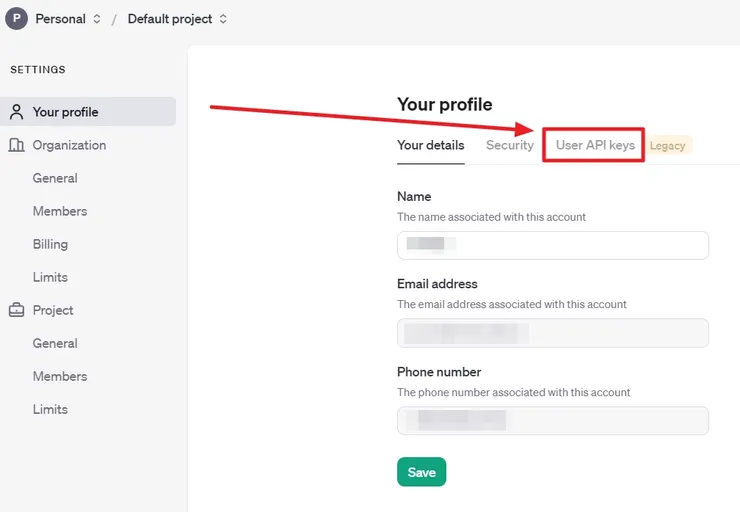
Task: Open the Billing settings page
Action: tap(50, 244)
